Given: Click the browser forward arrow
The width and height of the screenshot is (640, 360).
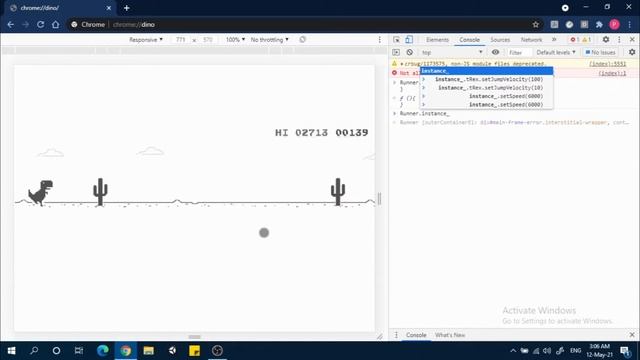Looking at the screenshot, I should pos(25,24).
